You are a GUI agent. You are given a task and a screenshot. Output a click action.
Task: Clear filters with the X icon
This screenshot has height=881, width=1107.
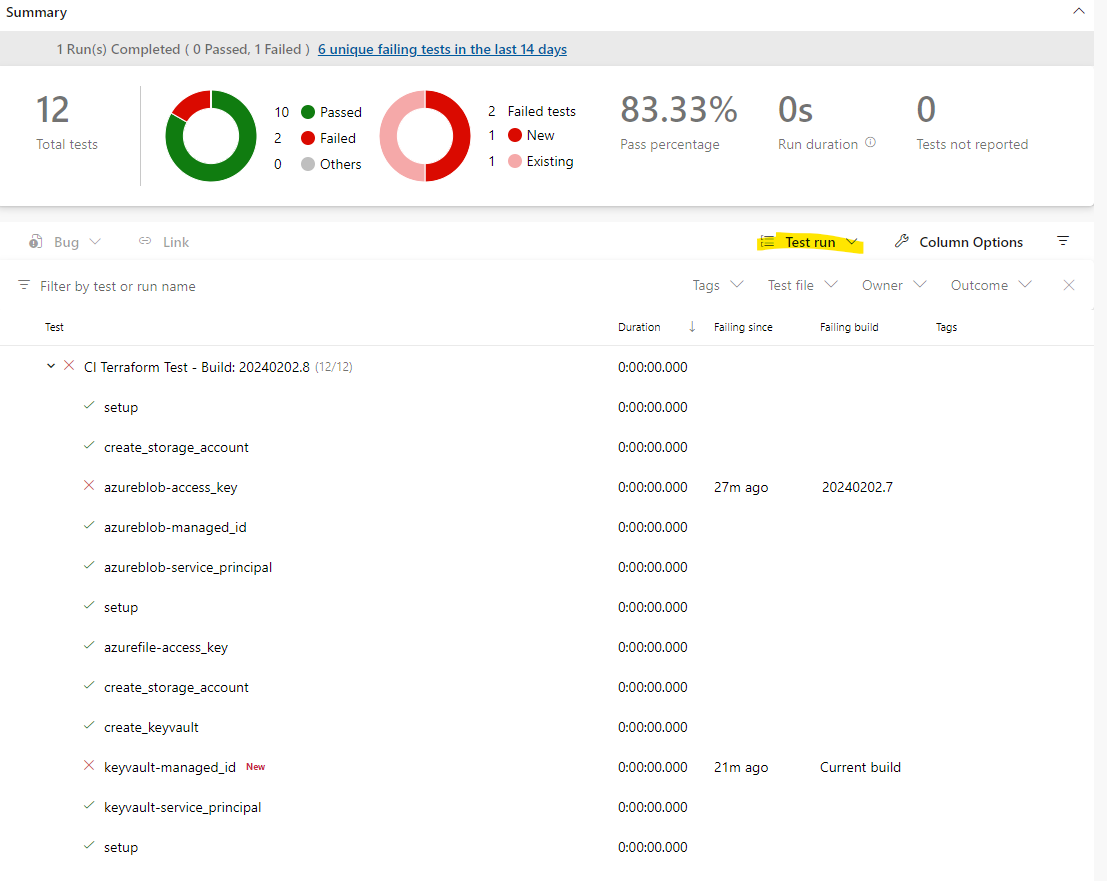tap(1069, 285)
